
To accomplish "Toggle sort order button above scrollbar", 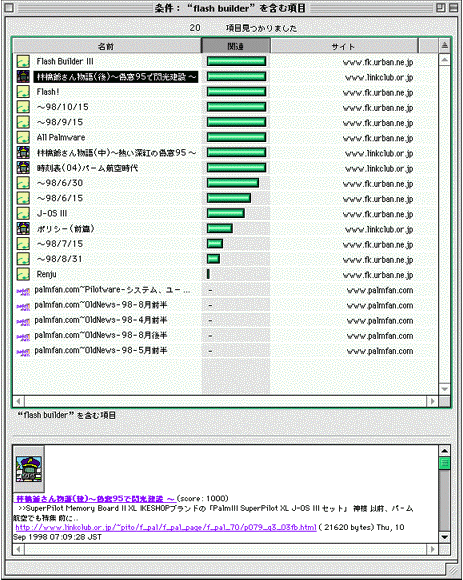I will pyautogui.click(x=445, y=46).
